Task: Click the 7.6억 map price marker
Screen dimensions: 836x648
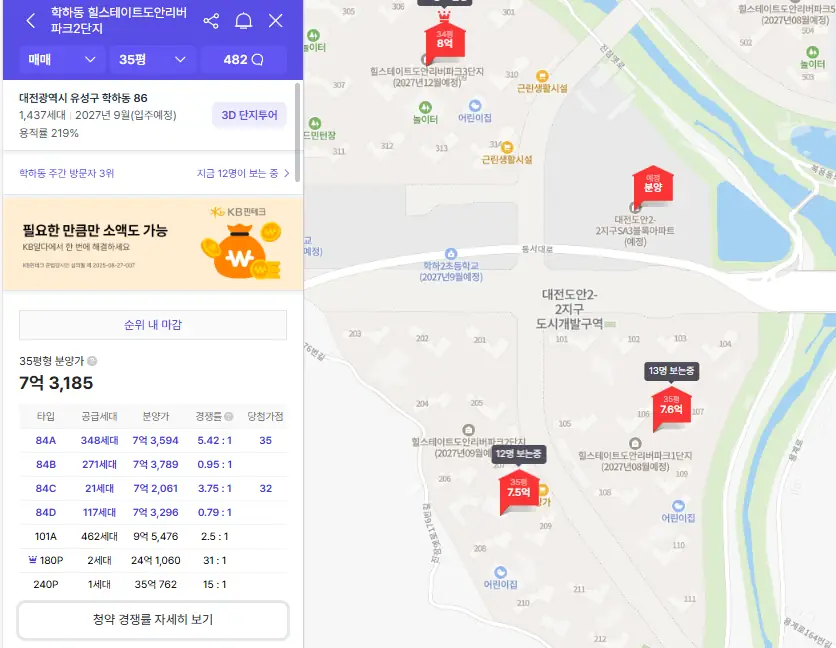Action: point(671,408)
